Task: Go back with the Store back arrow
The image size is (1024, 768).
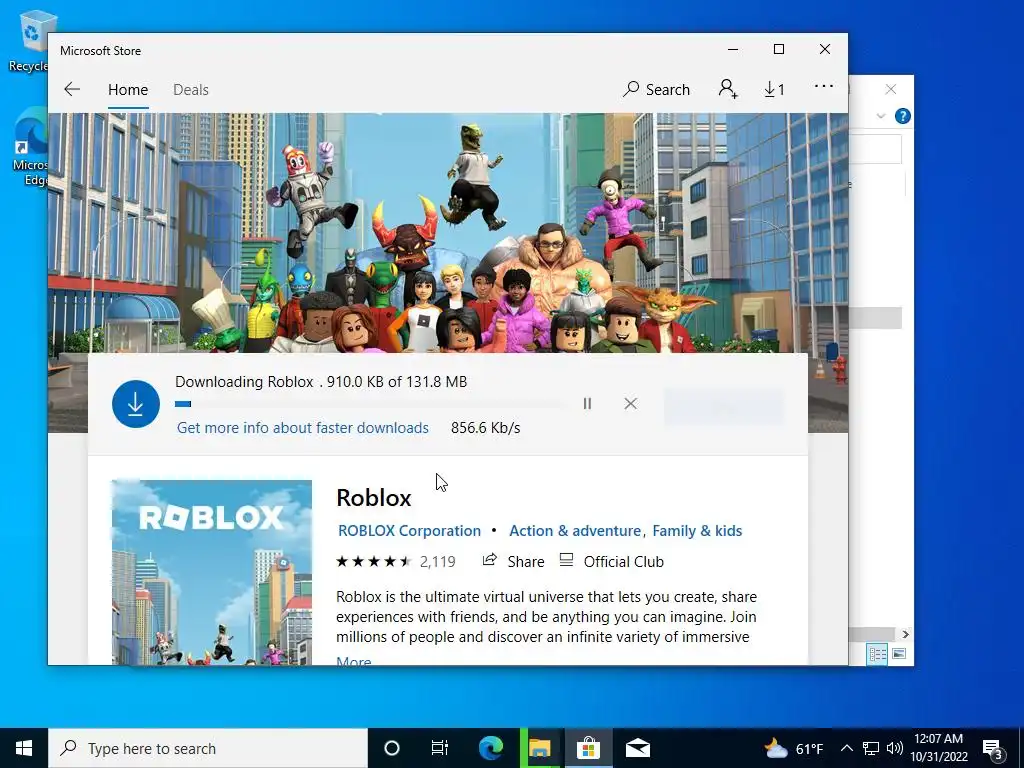Action: point(72,89)
